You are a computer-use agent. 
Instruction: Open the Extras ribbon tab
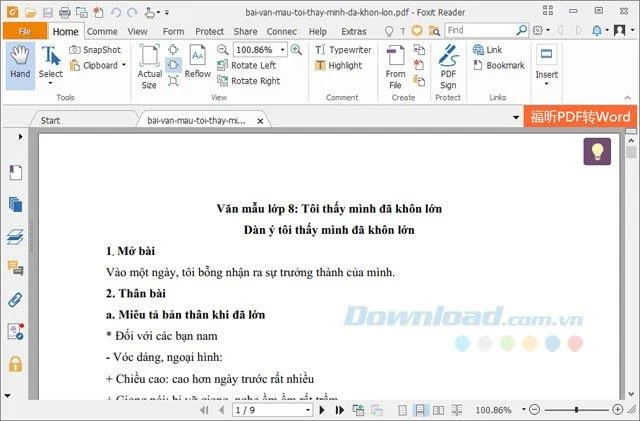[x=353, y=31]
